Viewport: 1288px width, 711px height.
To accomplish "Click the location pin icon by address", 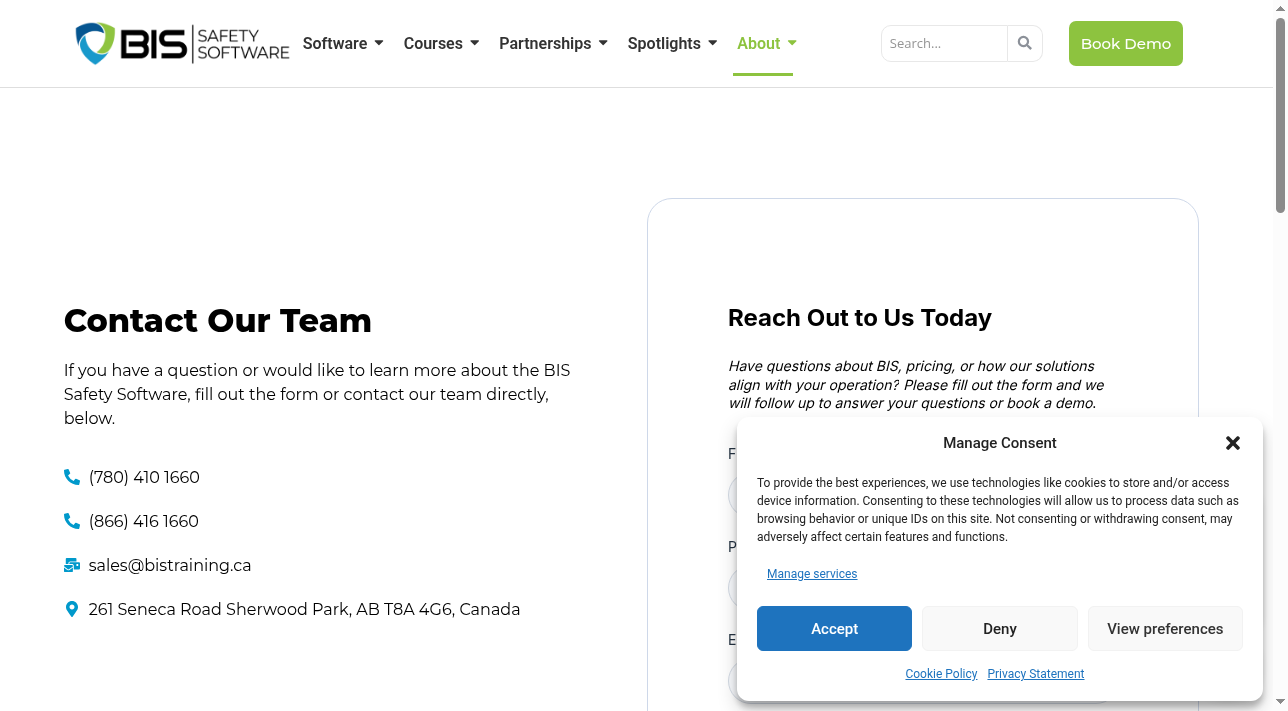I will pos(72,610).
